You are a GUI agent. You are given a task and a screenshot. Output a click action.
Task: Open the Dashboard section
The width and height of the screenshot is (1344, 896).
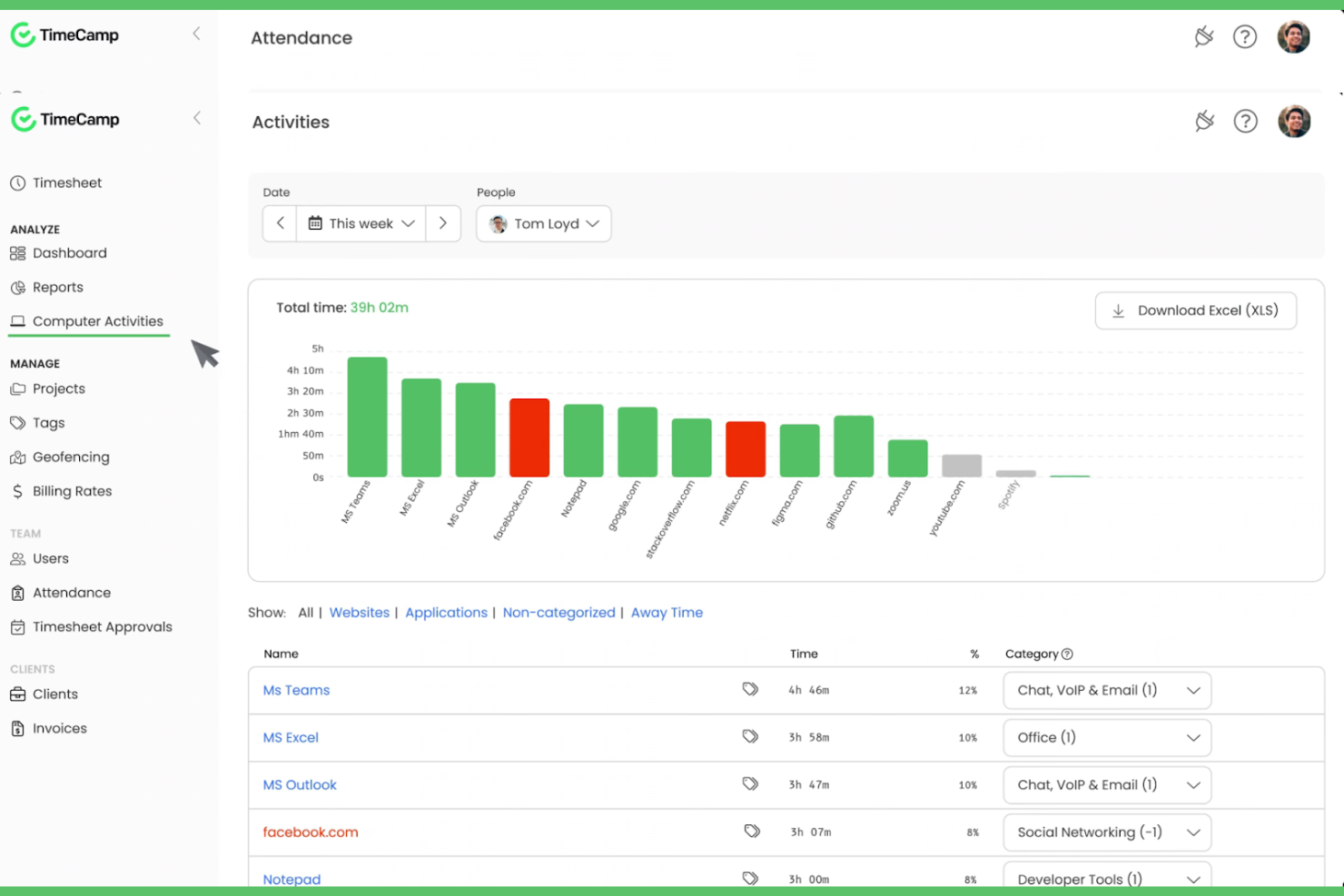pyautogui.click(x=69, y=252)
